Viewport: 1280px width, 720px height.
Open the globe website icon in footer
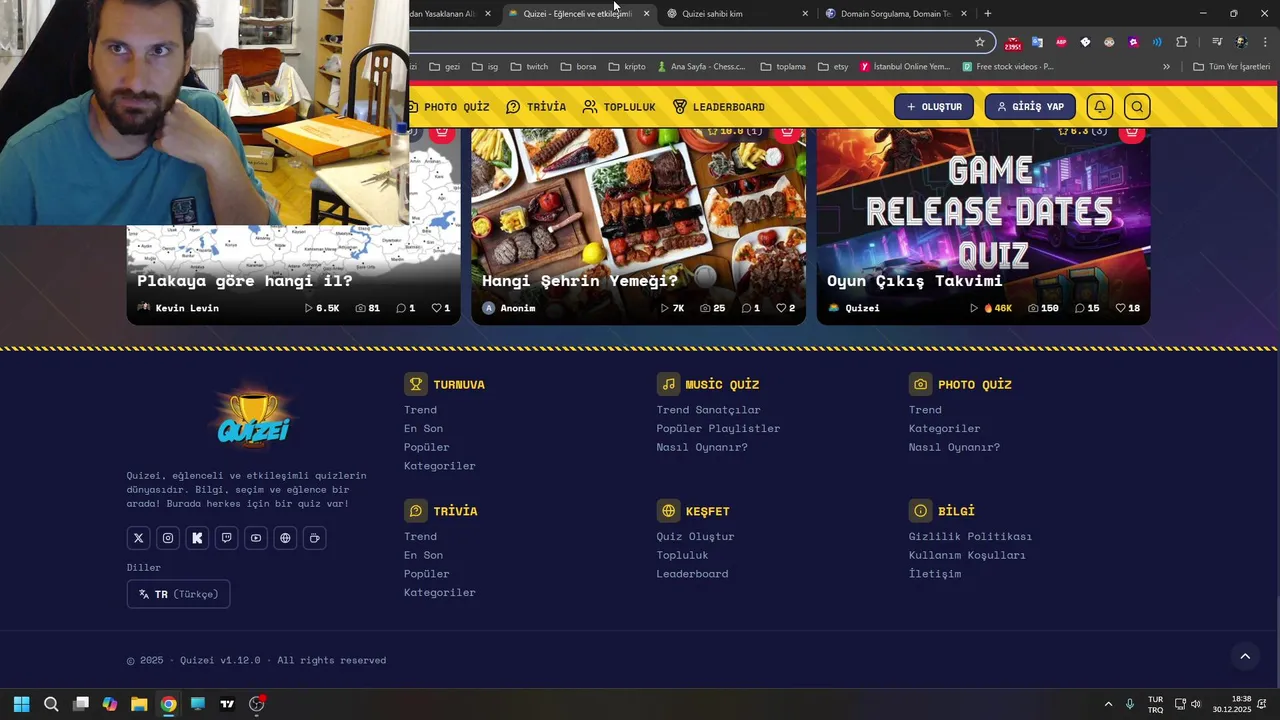[x=285, y=538]
